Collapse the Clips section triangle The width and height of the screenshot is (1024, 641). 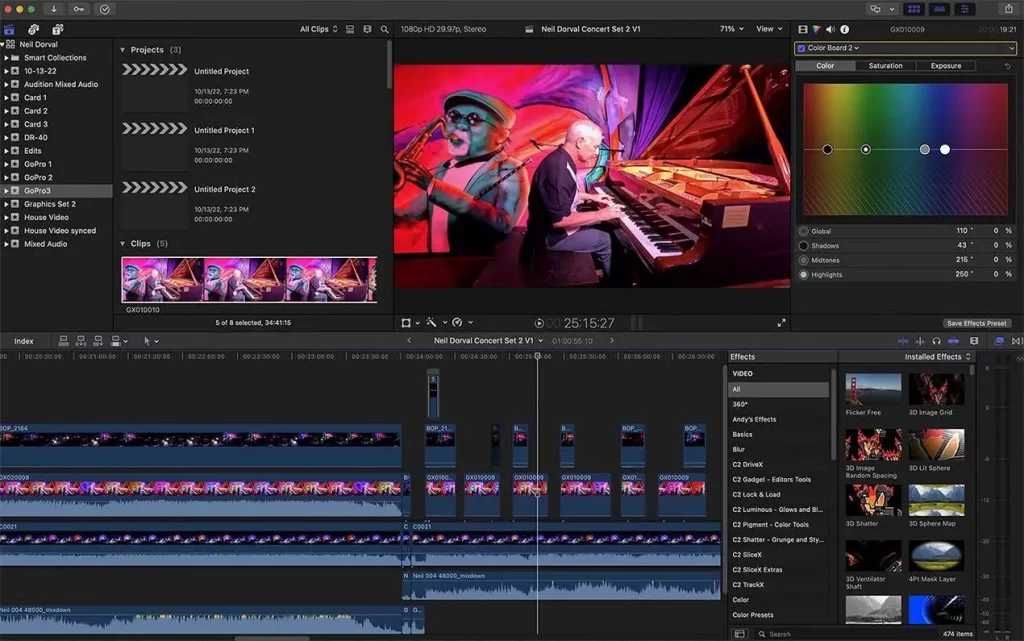pos(122,243)
